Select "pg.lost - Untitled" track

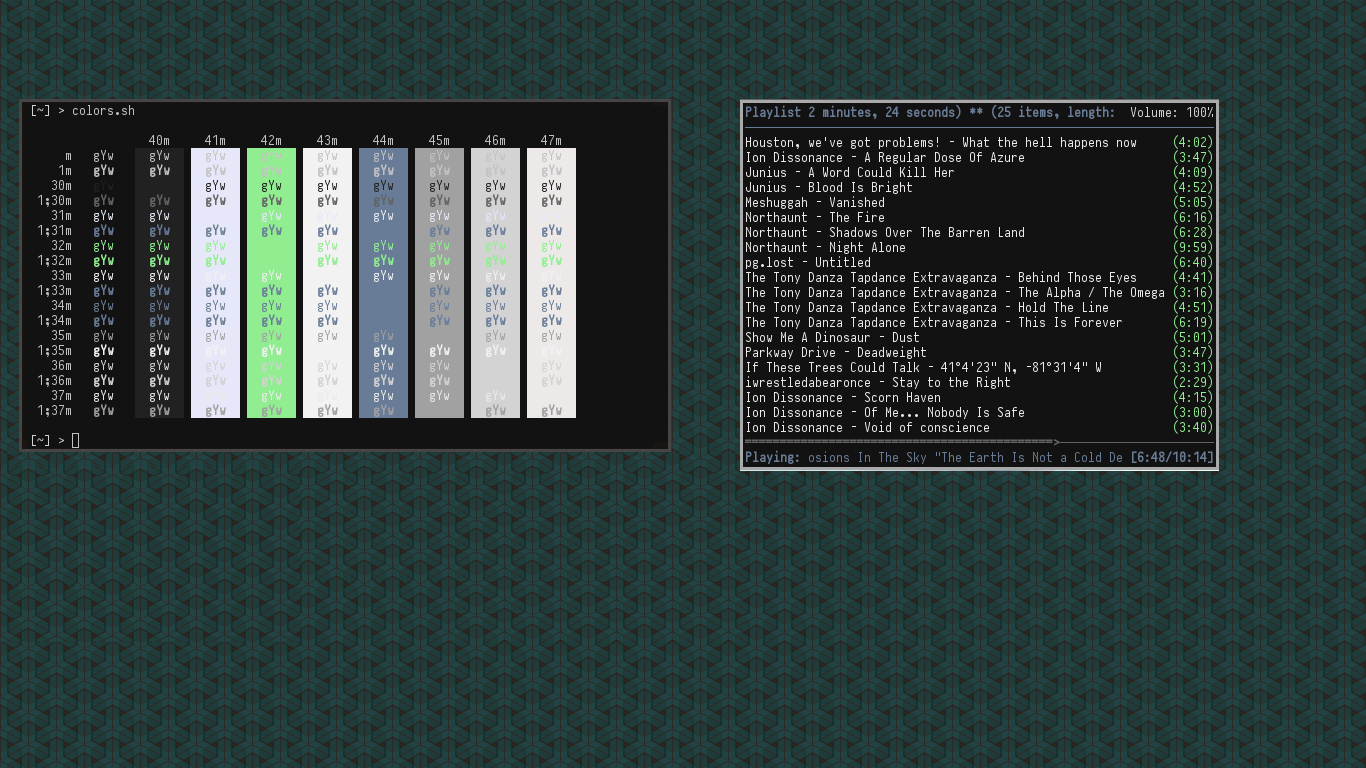point(979,263)
